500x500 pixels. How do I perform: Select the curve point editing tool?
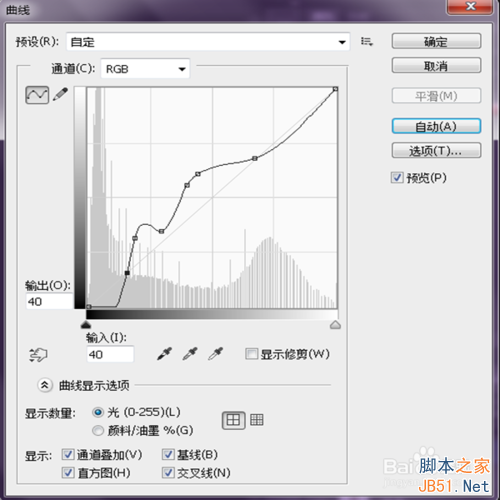pyautogui.click(x=37, y=95)
